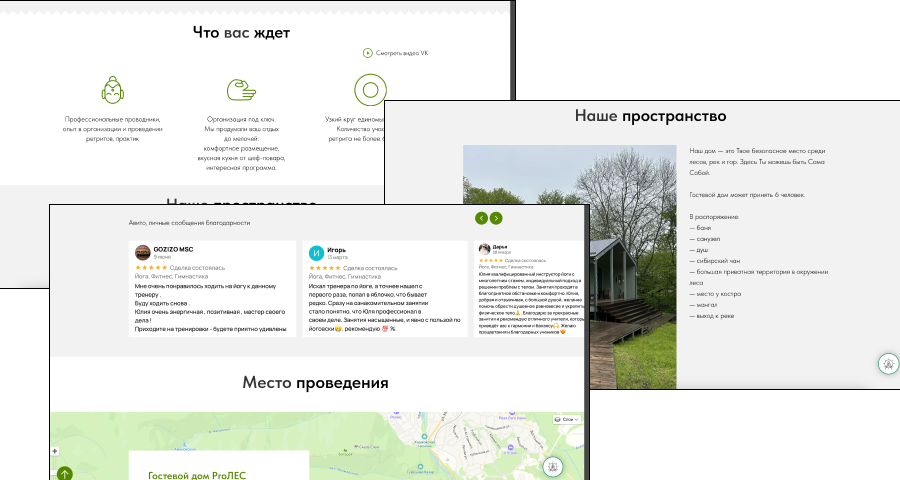
Task: Click the '9 июня' date under GOZIZO MSC
Action: [x=162, y=257]
